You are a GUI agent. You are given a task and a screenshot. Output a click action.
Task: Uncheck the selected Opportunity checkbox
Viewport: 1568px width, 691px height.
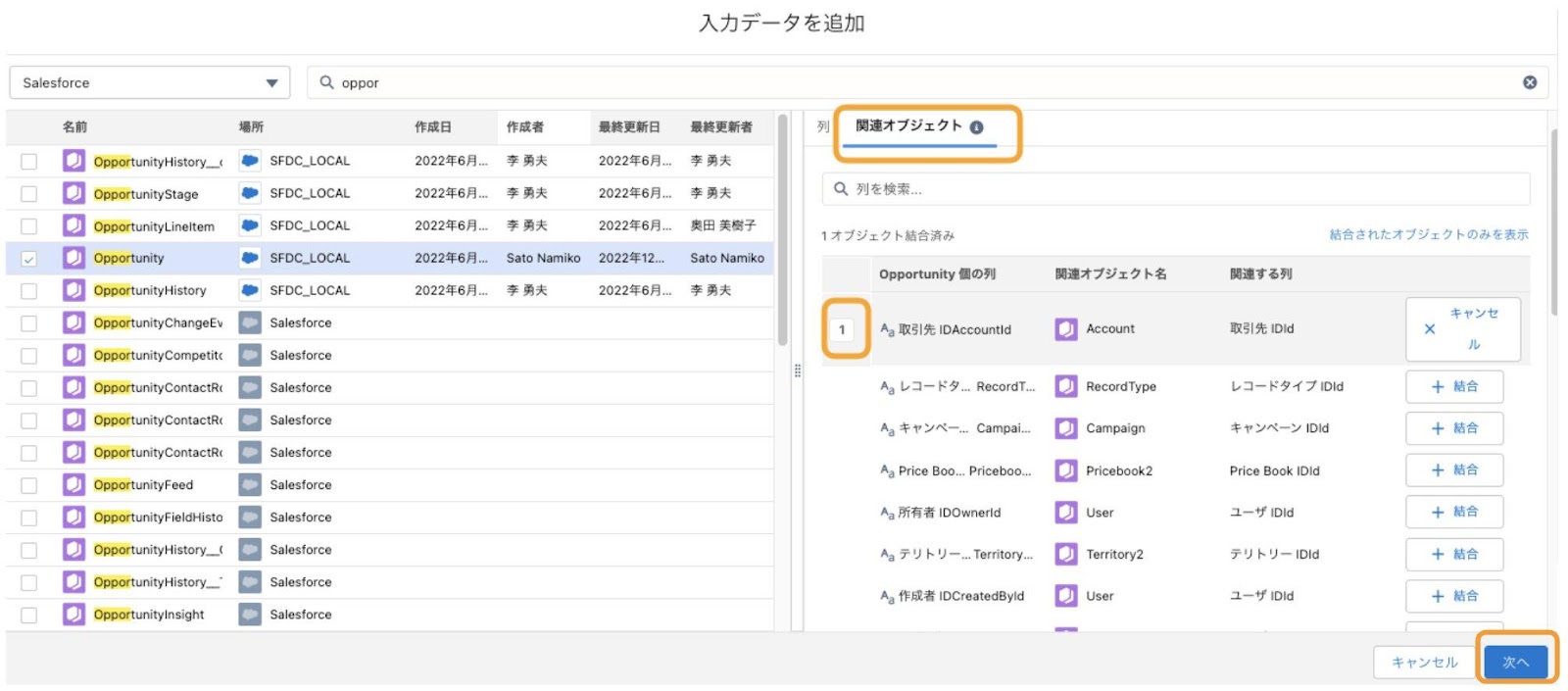point(29,259)
